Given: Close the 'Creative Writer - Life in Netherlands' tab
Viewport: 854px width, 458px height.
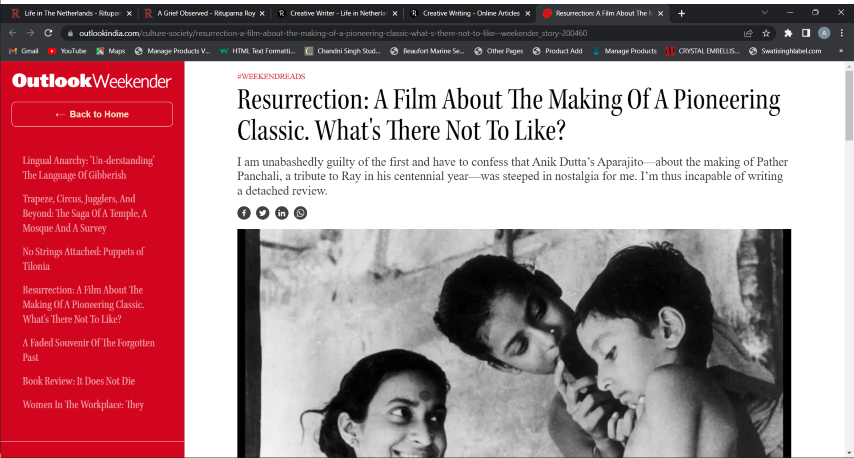Looking at the screenshot, I should coord(395,13).
